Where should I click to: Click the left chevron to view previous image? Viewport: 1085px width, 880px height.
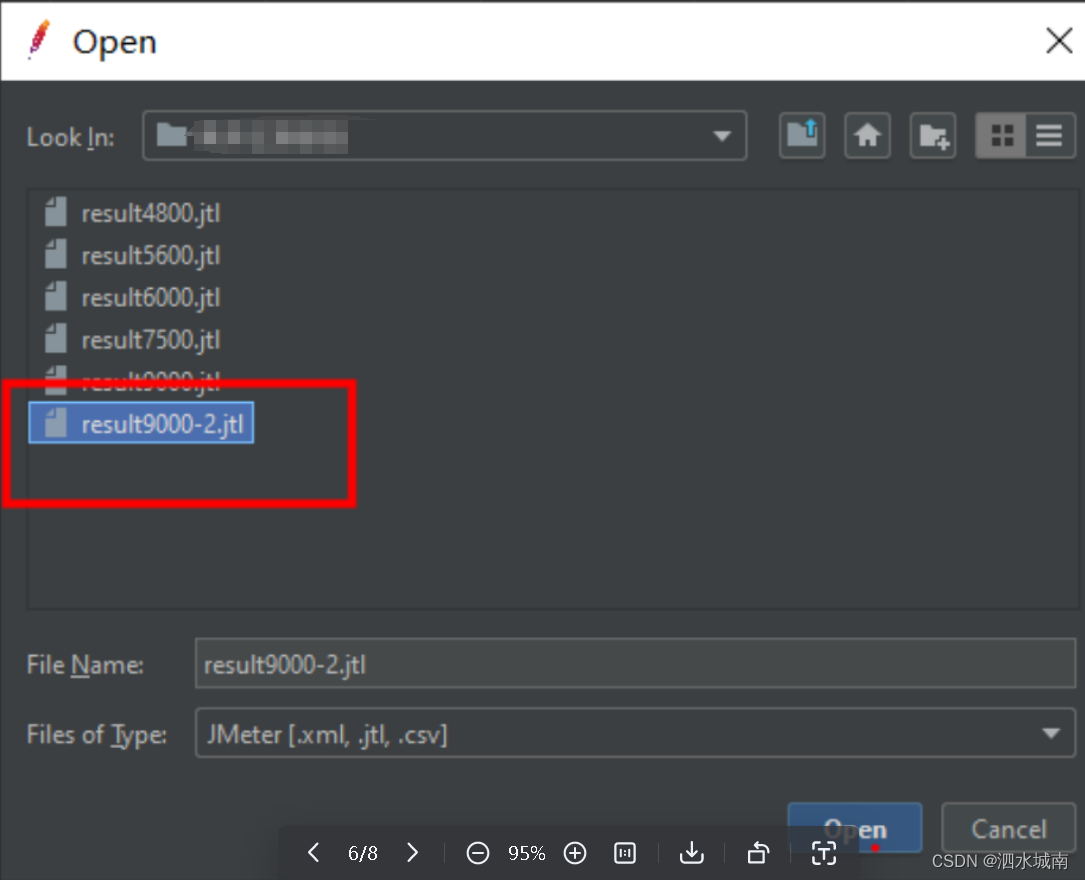[x=312, y=853]
